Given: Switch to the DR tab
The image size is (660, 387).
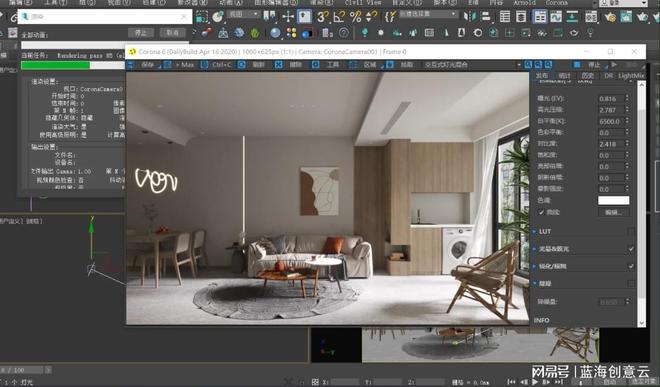Looking at the screenshot, I should (609, 76).
